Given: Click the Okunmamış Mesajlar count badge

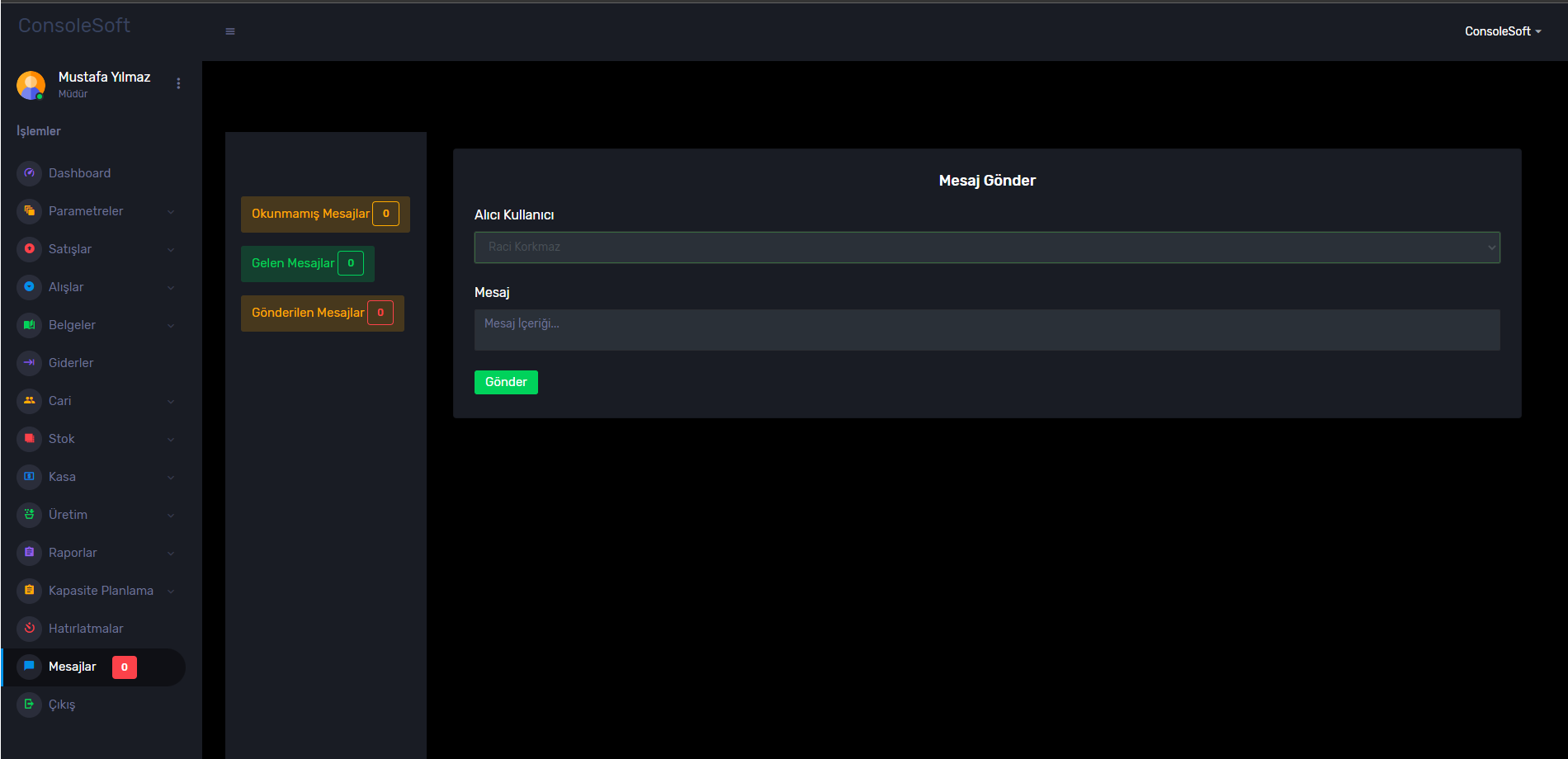Looking at the screenshot, I should 385,214.
